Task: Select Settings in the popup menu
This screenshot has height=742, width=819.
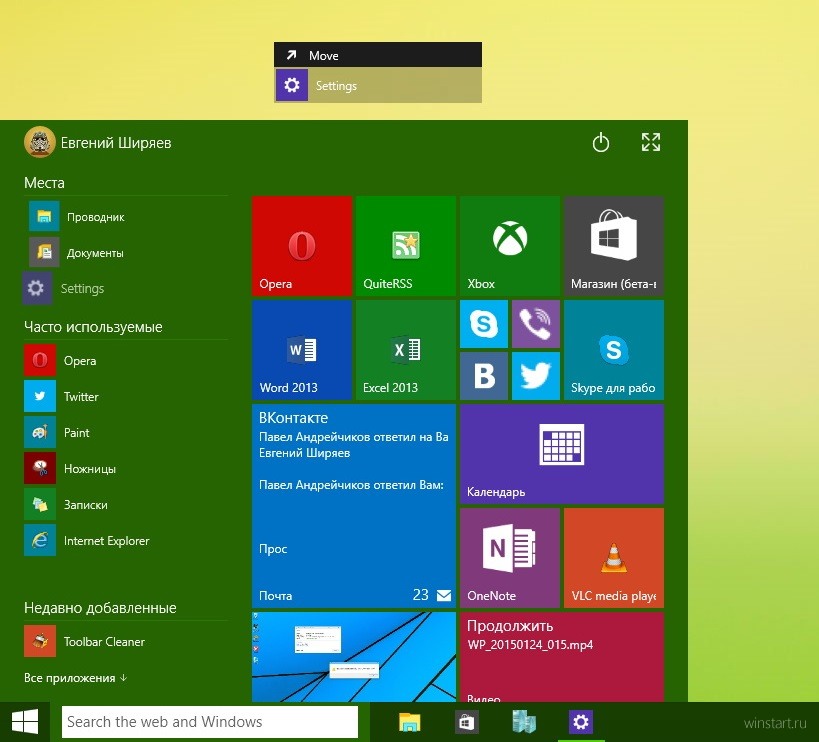Action: (x=378, y=85)
